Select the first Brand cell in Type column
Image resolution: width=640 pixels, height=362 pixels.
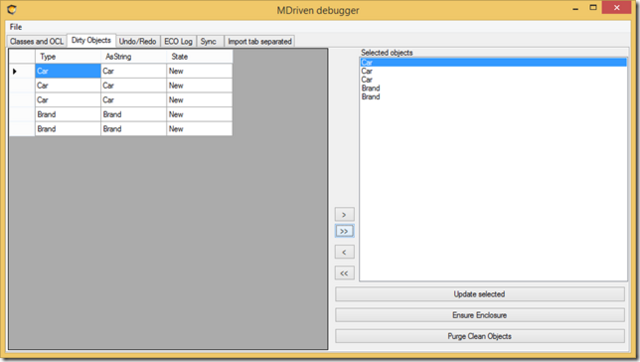[68, 114]
